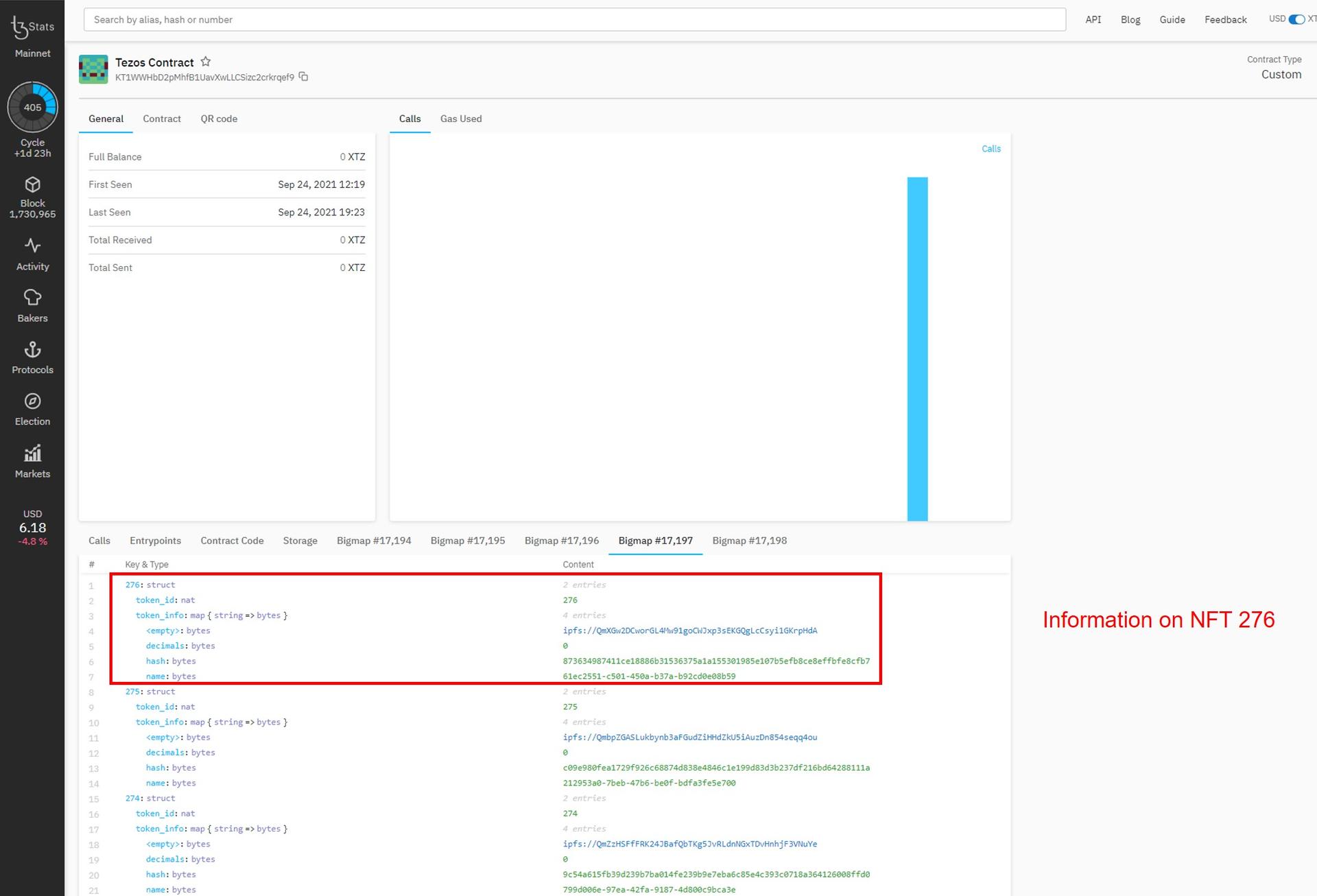The width and height of the screenshot is (1317, 896).
Task: Open the Election compass icon
Action: click(x=32, y=401)
